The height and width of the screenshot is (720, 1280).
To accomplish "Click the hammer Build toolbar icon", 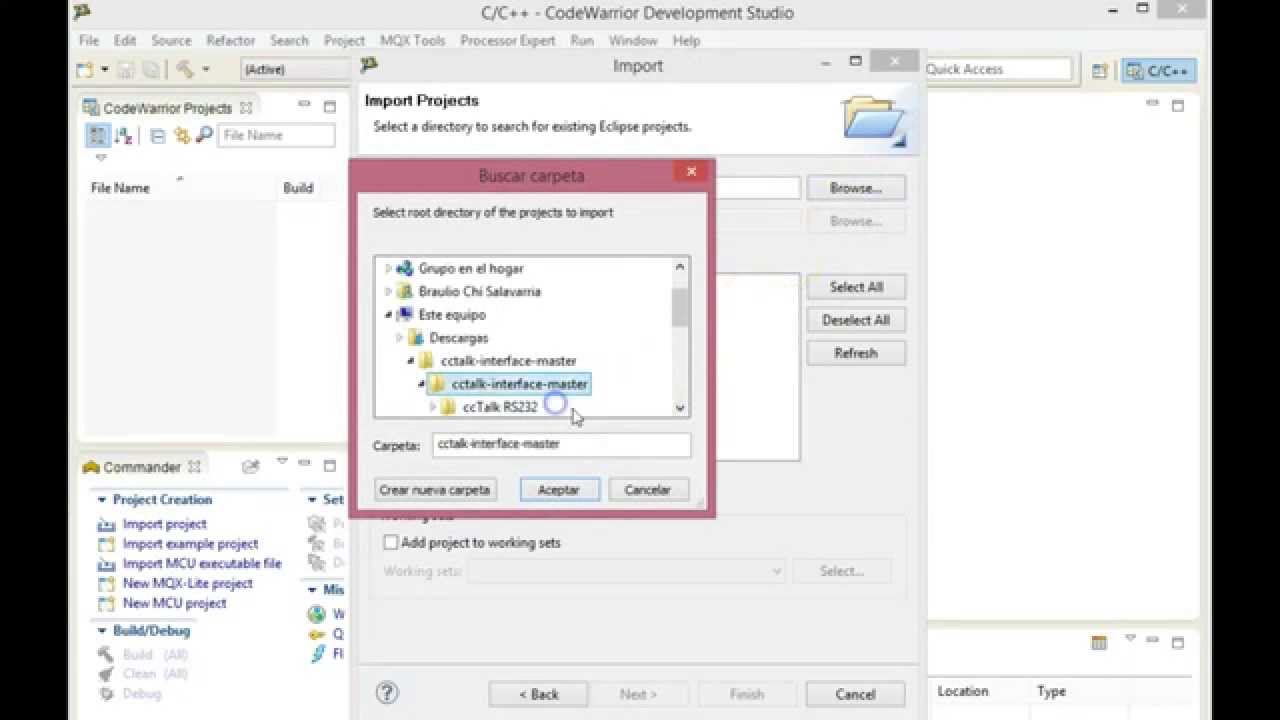I will click(185, 69).
